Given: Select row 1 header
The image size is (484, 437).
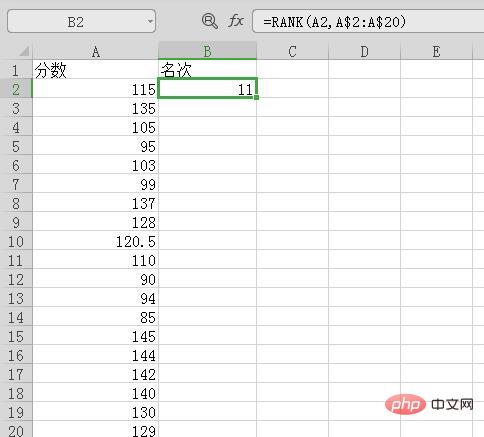Looking at the screenshot, I should click(16, 70).
